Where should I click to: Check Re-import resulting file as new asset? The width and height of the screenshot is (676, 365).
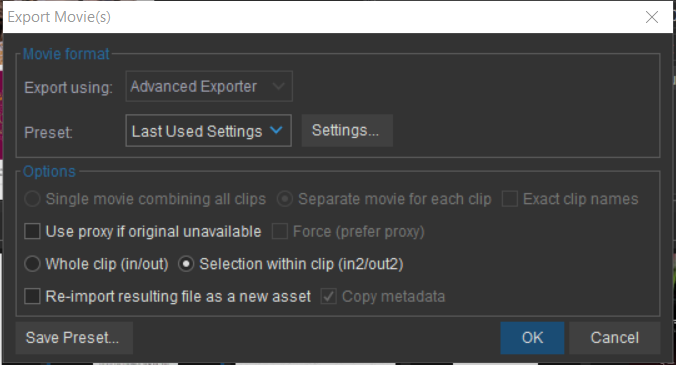[32, 296]
